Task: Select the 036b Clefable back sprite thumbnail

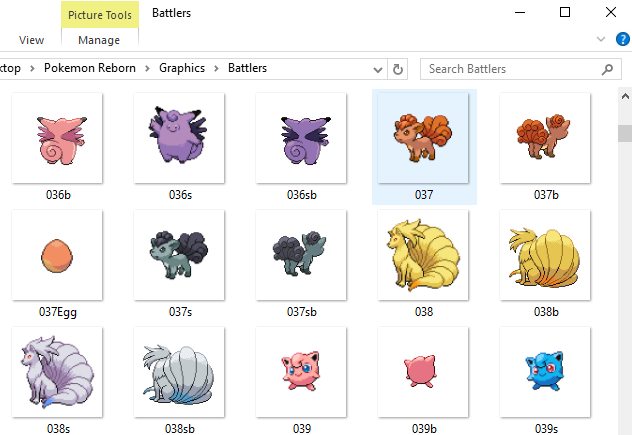Action: tap(57, 138)
